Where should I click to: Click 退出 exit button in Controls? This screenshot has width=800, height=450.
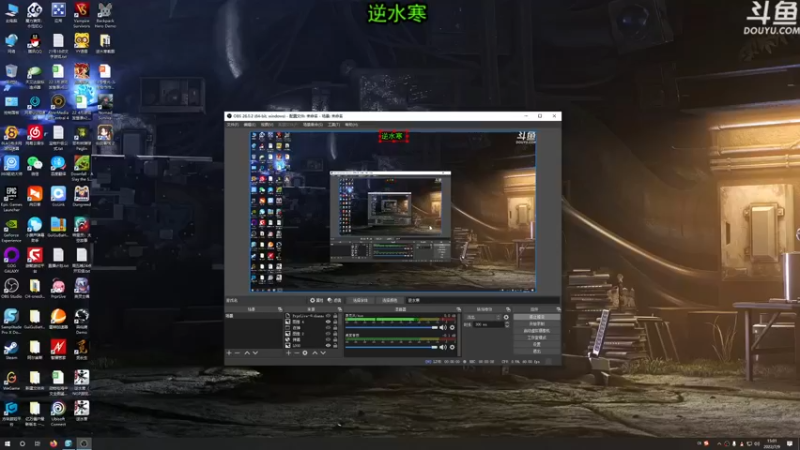point(537,351)
